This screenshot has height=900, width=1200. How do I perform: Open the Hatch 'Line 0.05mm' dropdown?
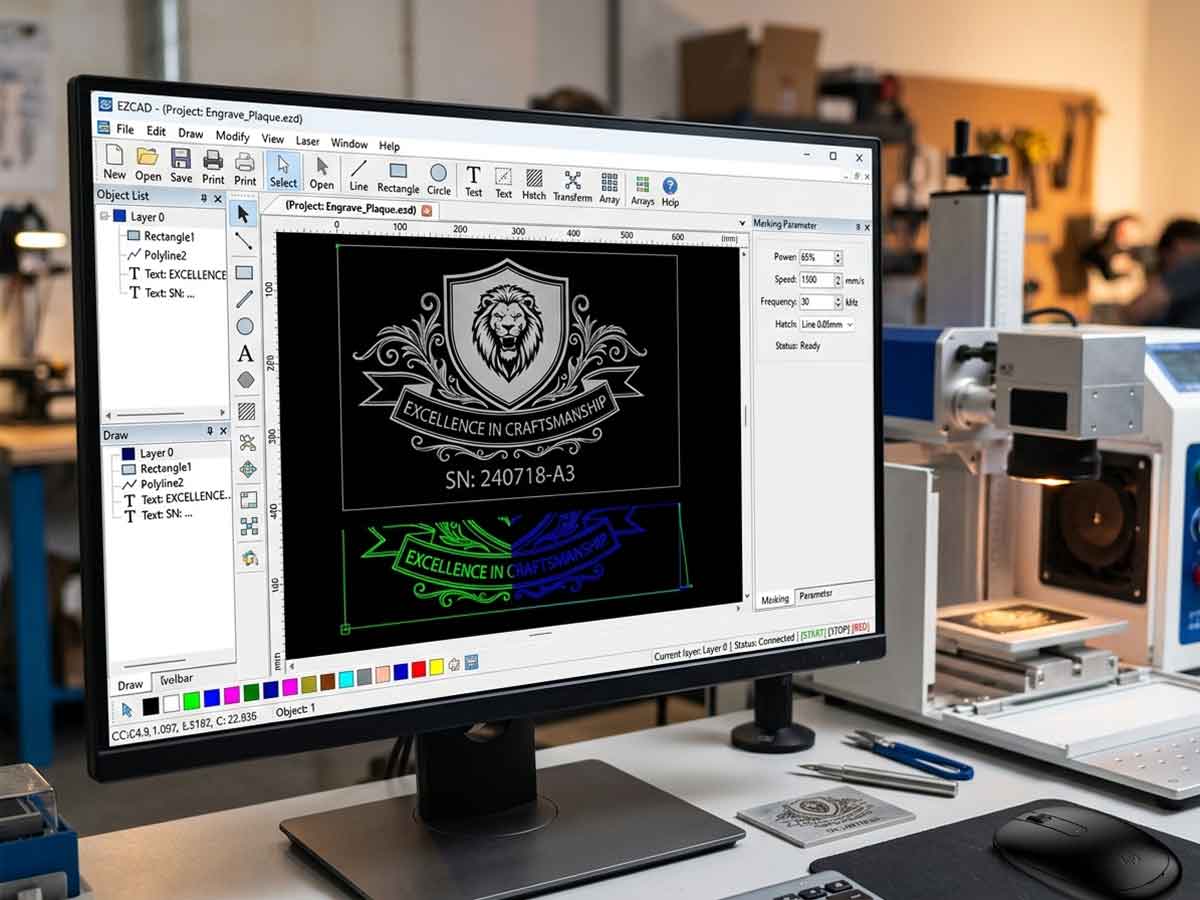[826, 324]
